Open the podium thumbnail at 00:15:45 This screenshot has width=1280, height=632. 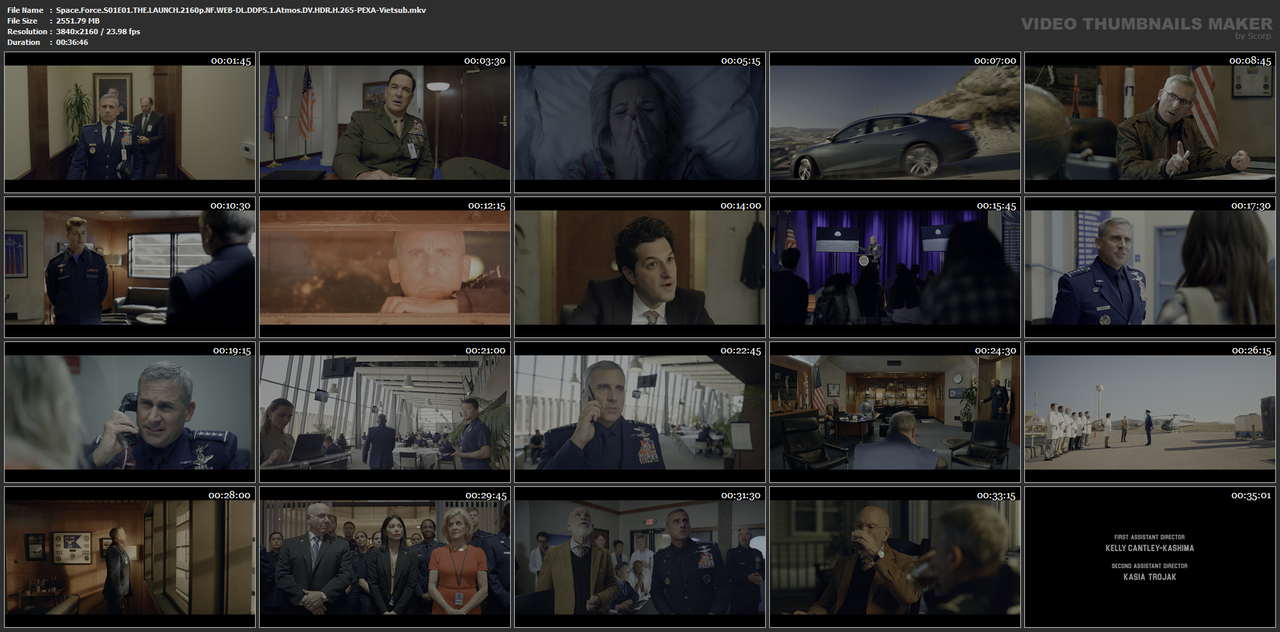pyautogui.click(x=895, y=267)
